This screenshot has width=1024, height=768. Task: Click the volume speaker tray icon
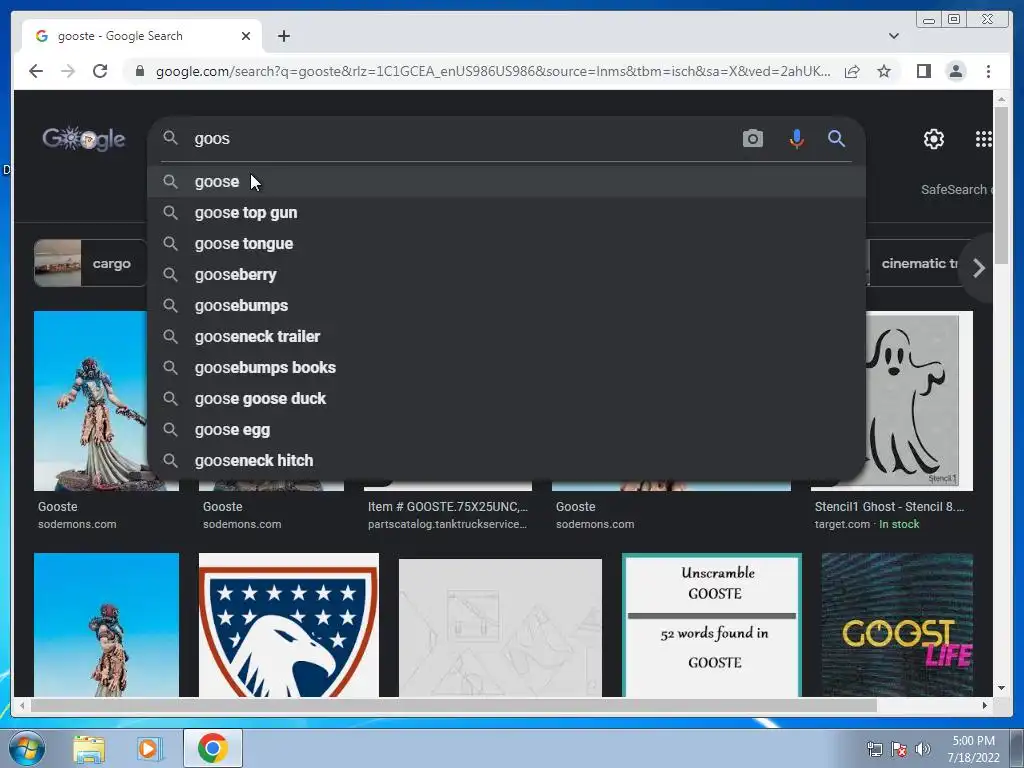pyautogui.click(x=923, y=749)
